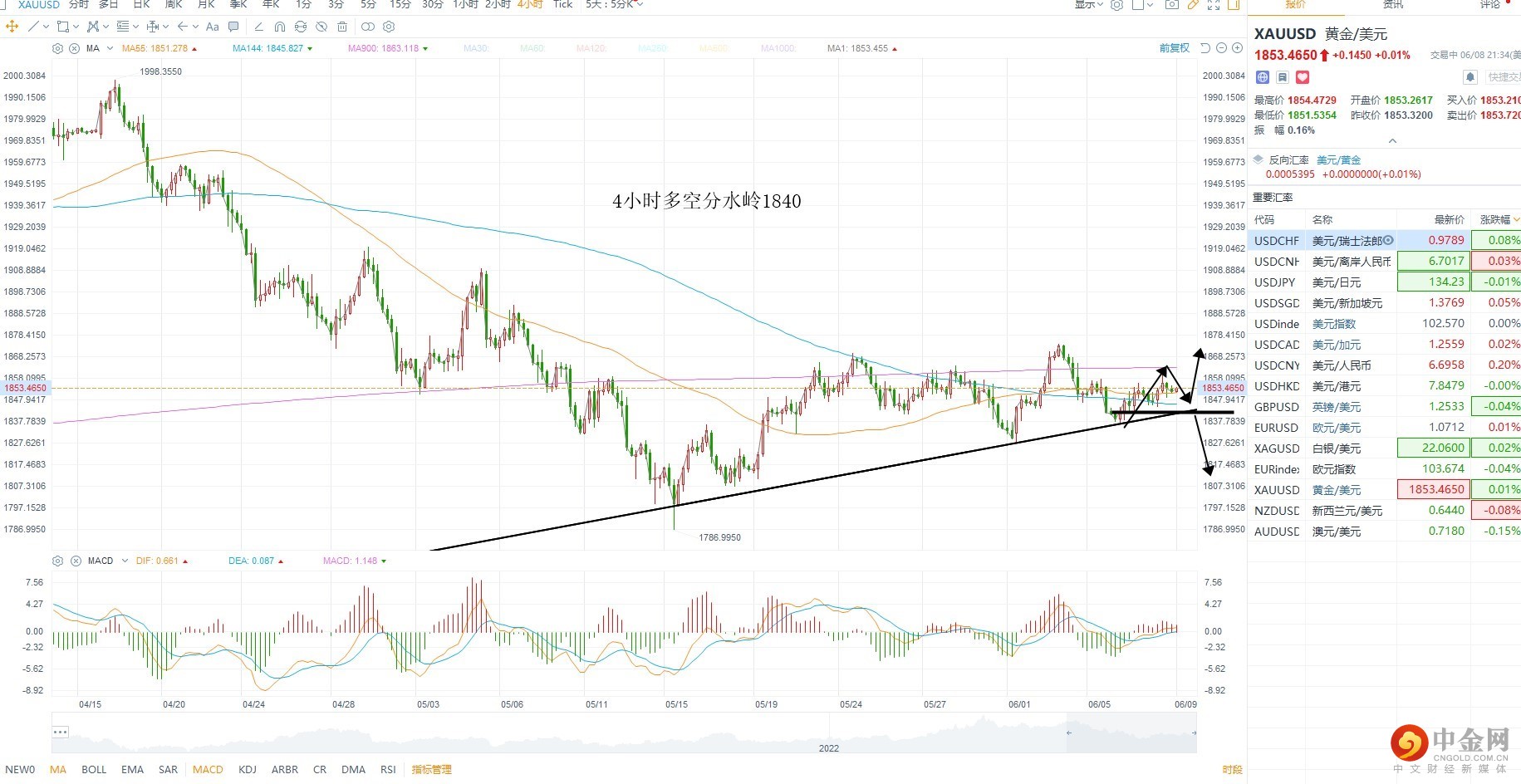Zoom in chart with plus circle icon
The image size is (1521, 784).
(x=1237, y=48)
